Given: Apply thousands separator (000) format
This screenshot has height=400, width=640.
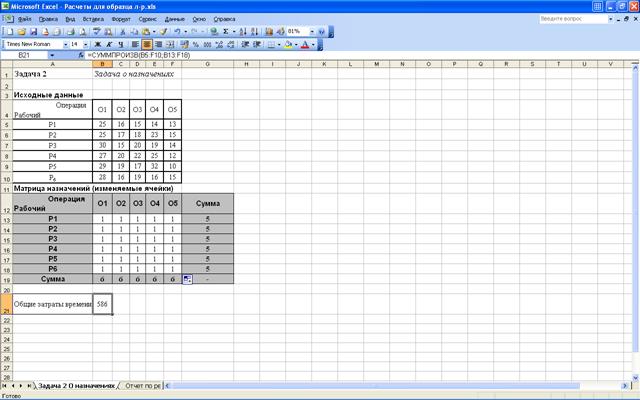Looking at the screenshot, I should pyautogui.click(x=207, y=44).
